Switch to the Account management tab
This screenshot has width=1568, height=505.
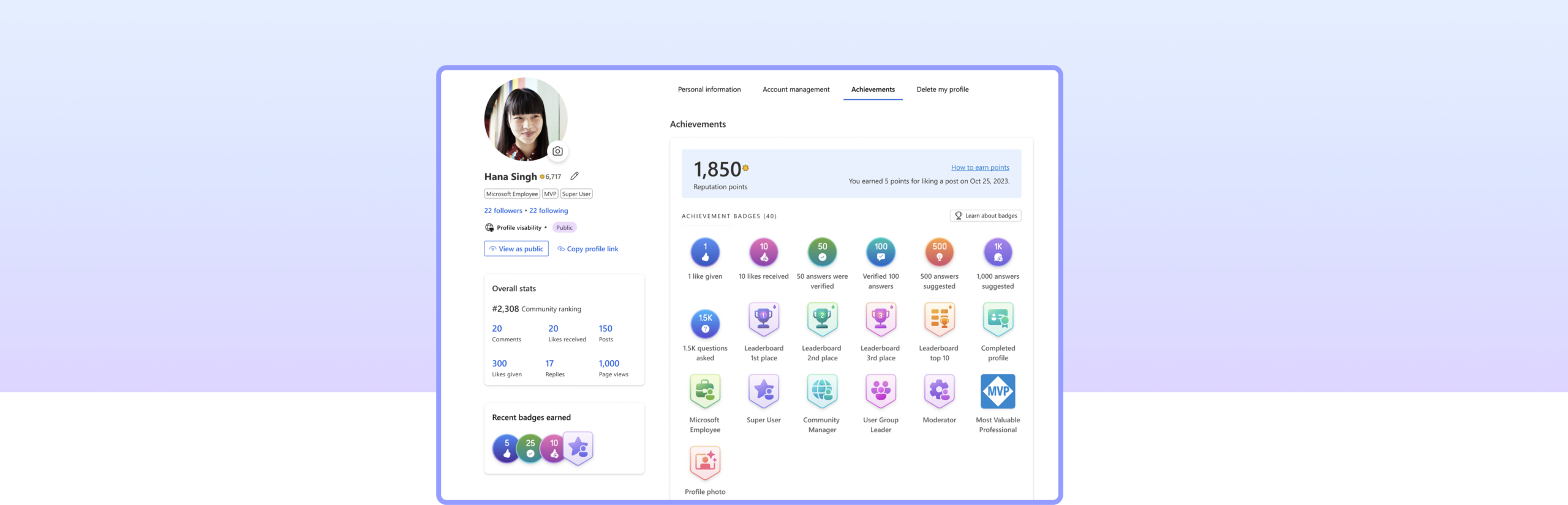click(796, 89)
